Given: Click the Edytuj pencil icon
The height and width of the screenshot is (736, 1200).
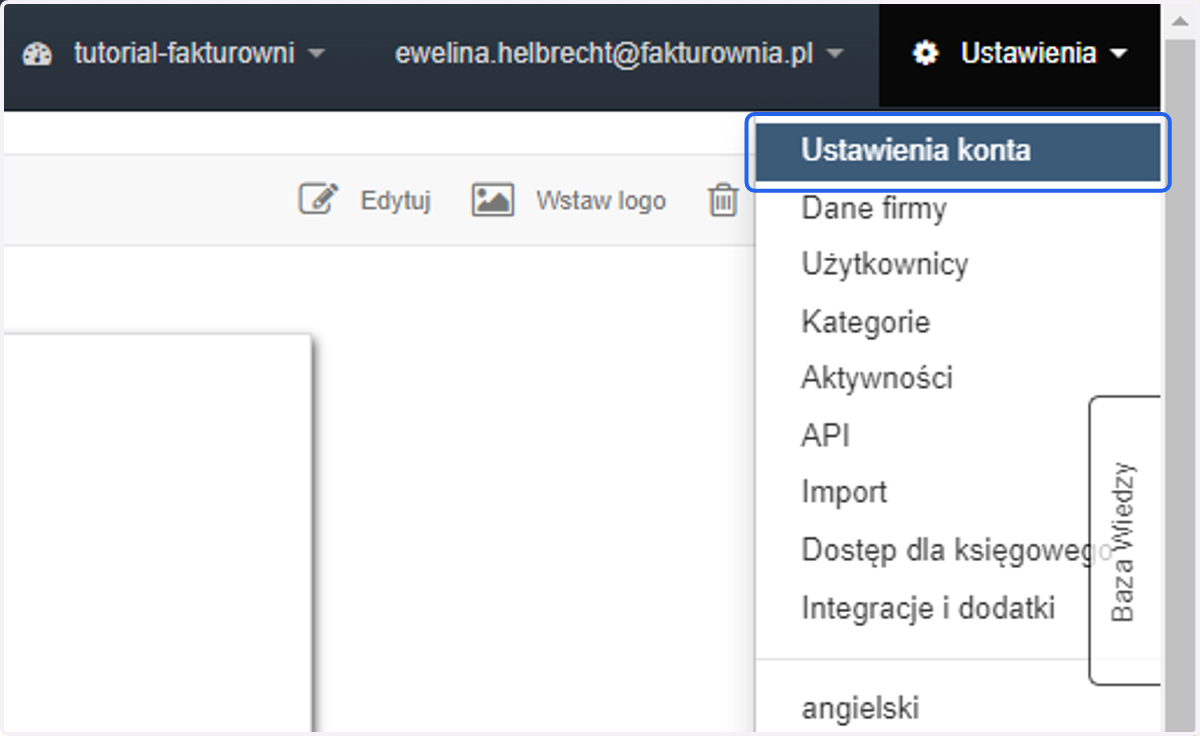Looking at the screenshot, I should 319,199.
